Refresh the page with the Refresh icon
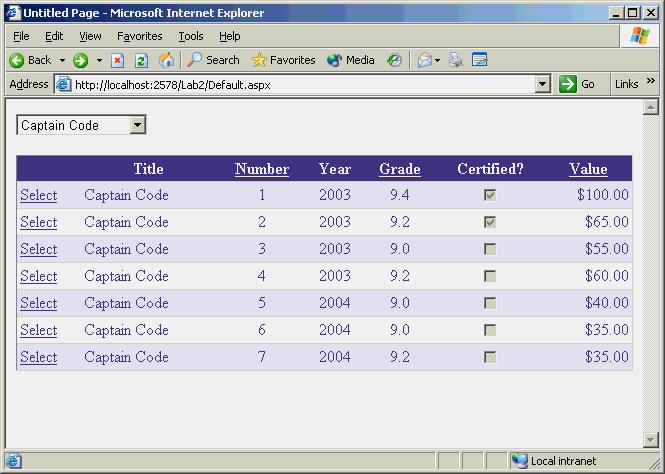This screenshot has width=665, height=474. point(141,61)
